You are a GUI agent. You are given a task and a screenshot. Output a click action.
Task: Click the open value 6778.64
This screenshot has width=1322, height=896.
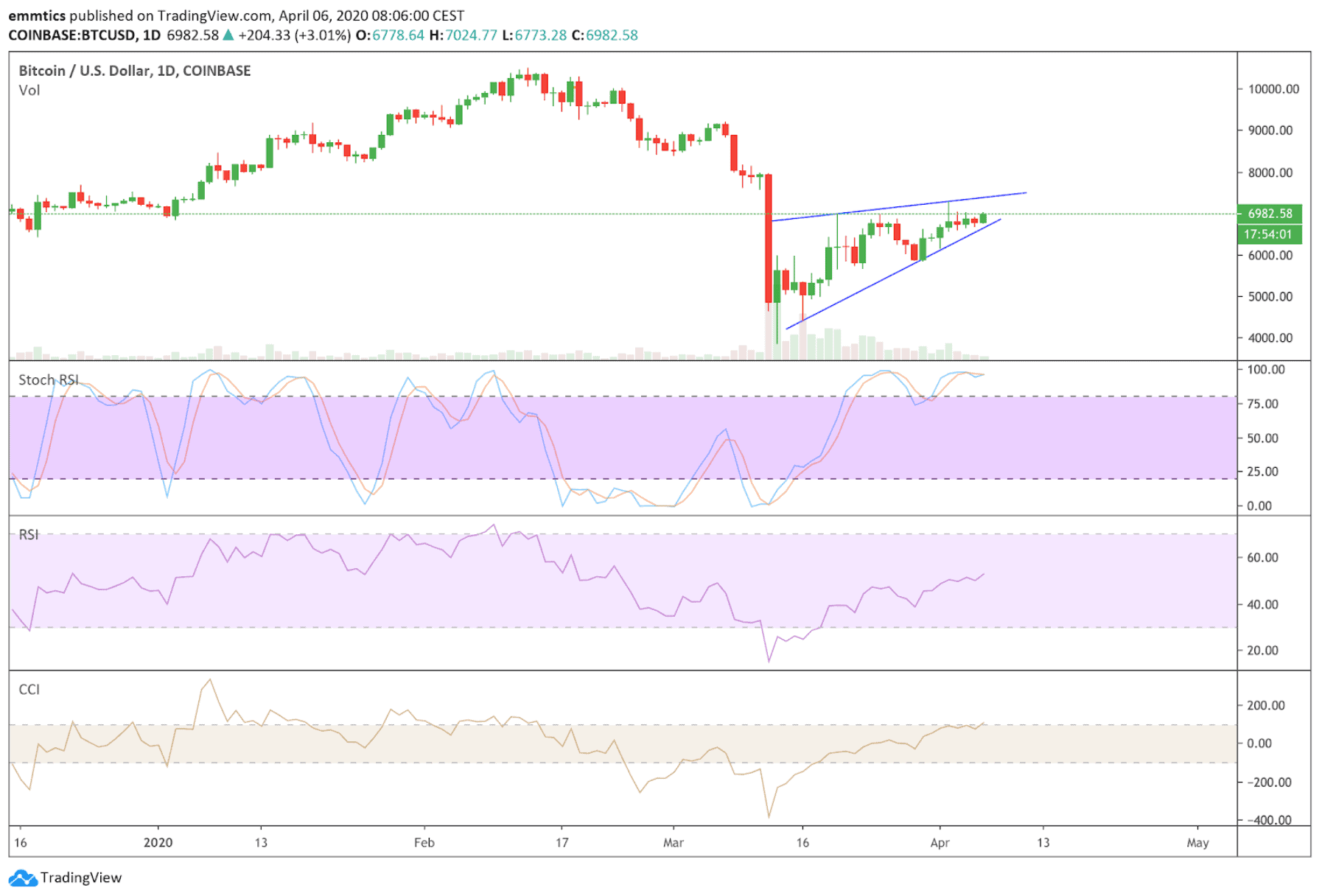pos(398,35)
